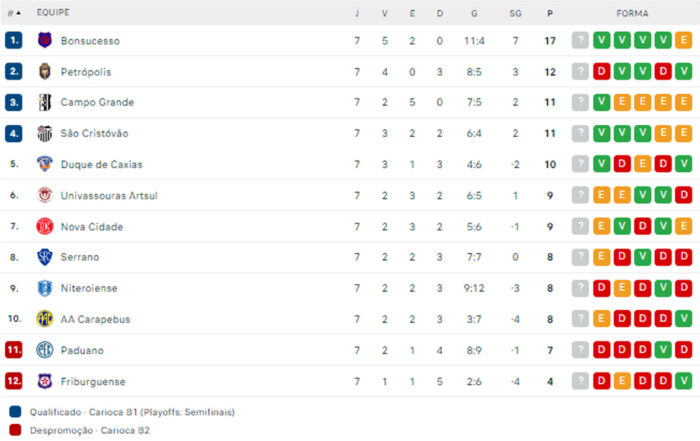Viewport: 700px width, 441px height.
Task: Sort standings by the SG column header
Action: (515, 14)
